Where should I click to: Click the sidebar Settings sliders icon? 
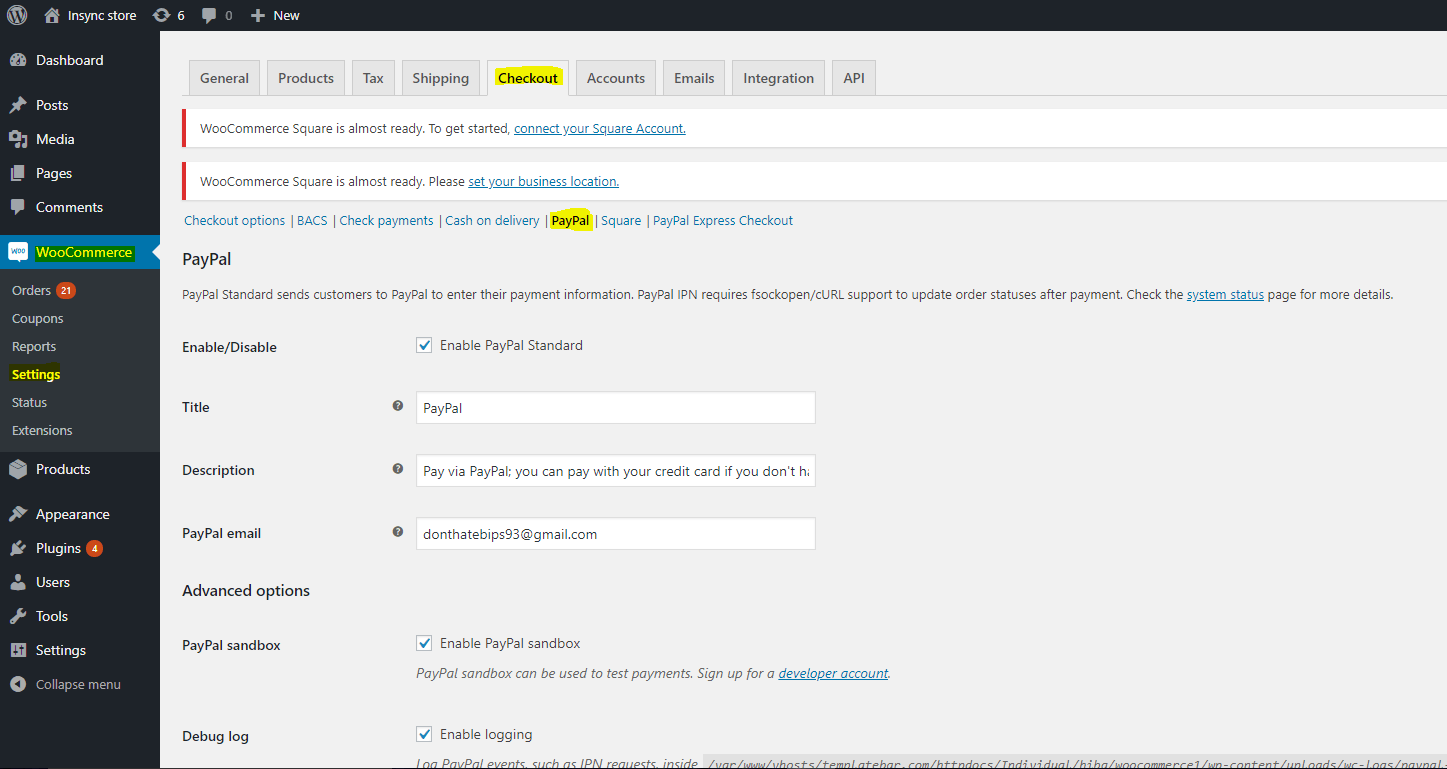(x=18, y=650)
